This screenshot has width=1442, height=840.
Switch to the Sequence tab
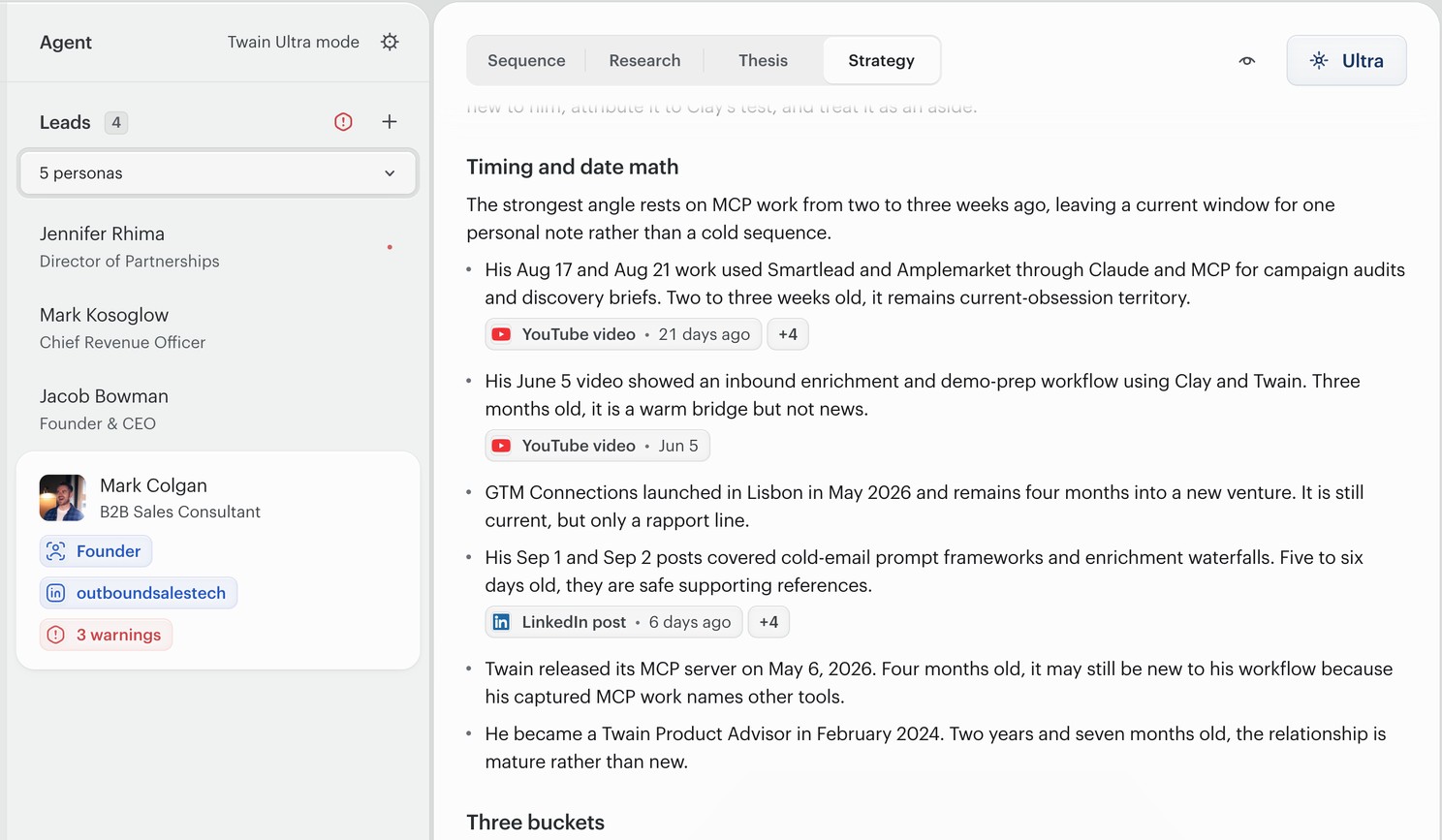(x=526, y=60)
